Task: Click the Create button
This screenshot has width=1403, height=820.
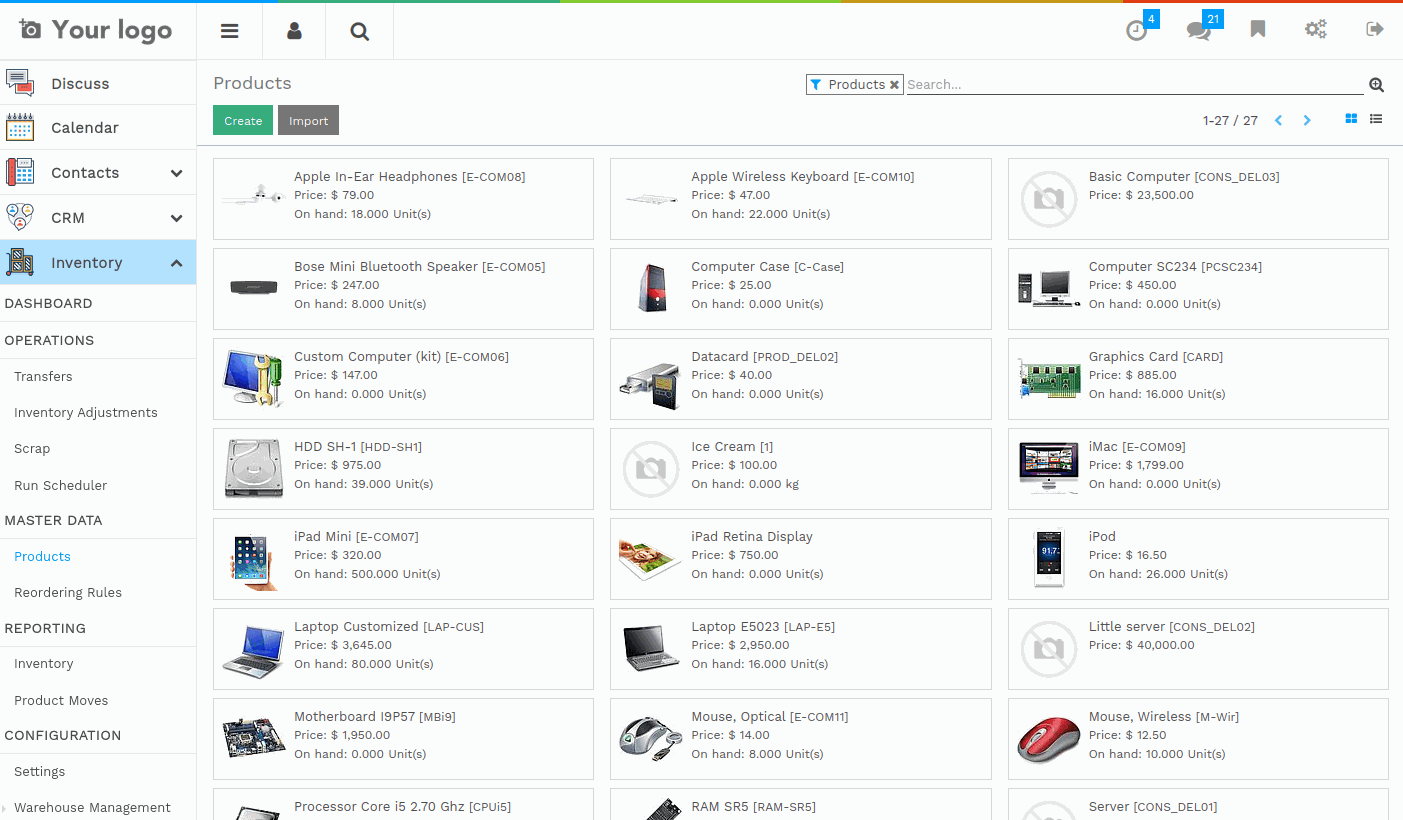Action: (x=243, y=120)
